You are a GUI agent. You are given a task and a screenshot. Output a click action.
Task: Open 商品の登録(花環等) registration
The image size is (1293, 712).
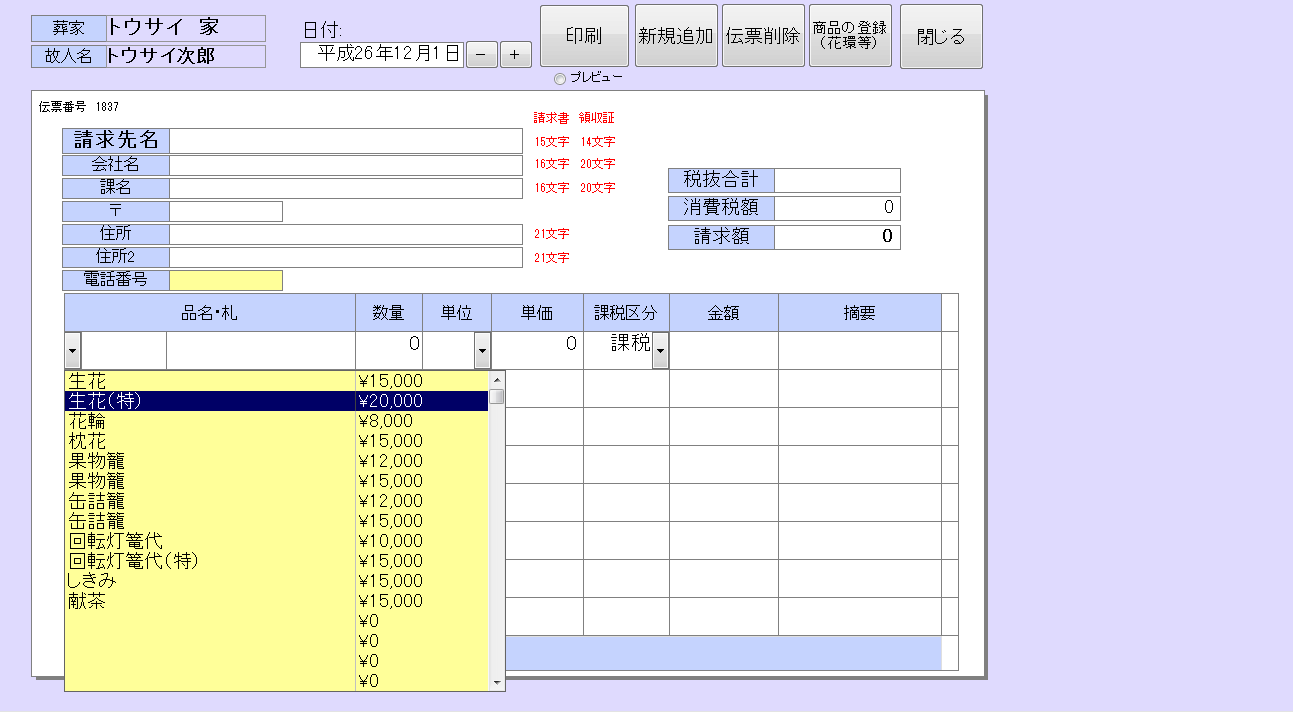click(850, 37)
